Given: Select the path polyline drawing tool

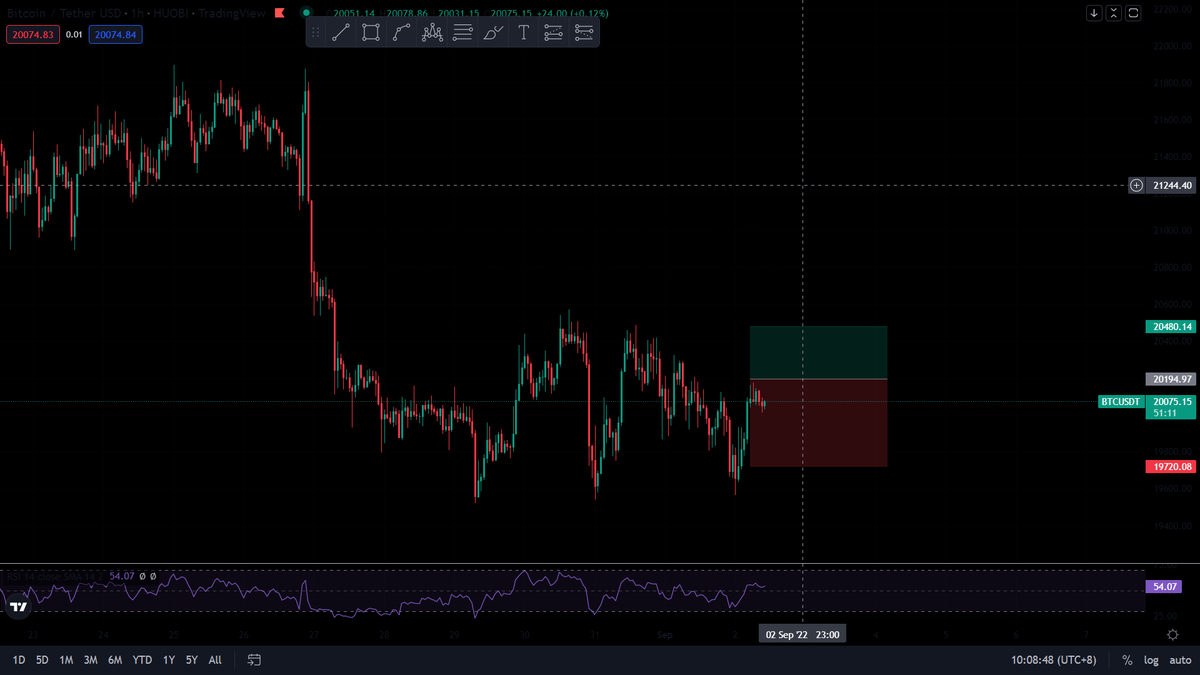Looking at the screenshot, I should click(401, 32).
